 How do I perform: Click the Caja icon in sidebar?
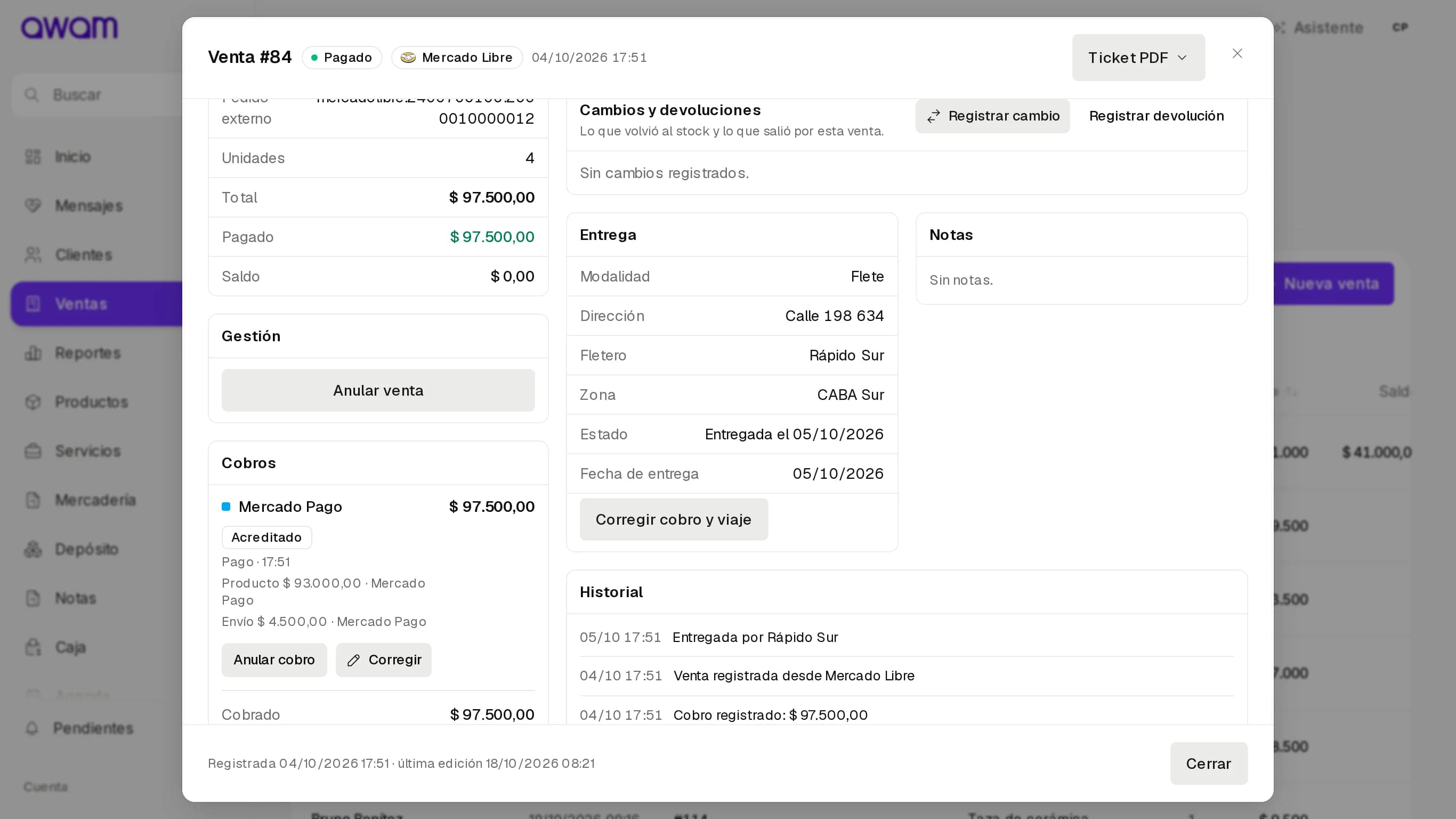click(34, 647)
